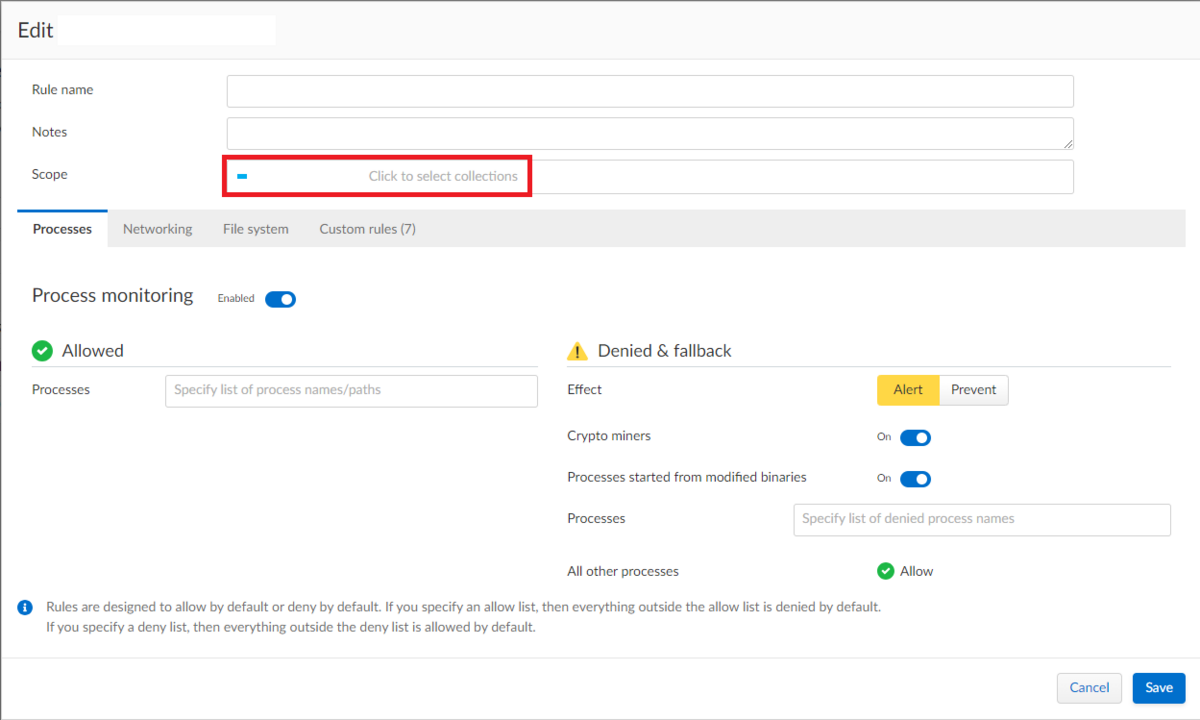The image size is (1200, 720).
Task: Click the Rule name label
Action: point(63,90)
